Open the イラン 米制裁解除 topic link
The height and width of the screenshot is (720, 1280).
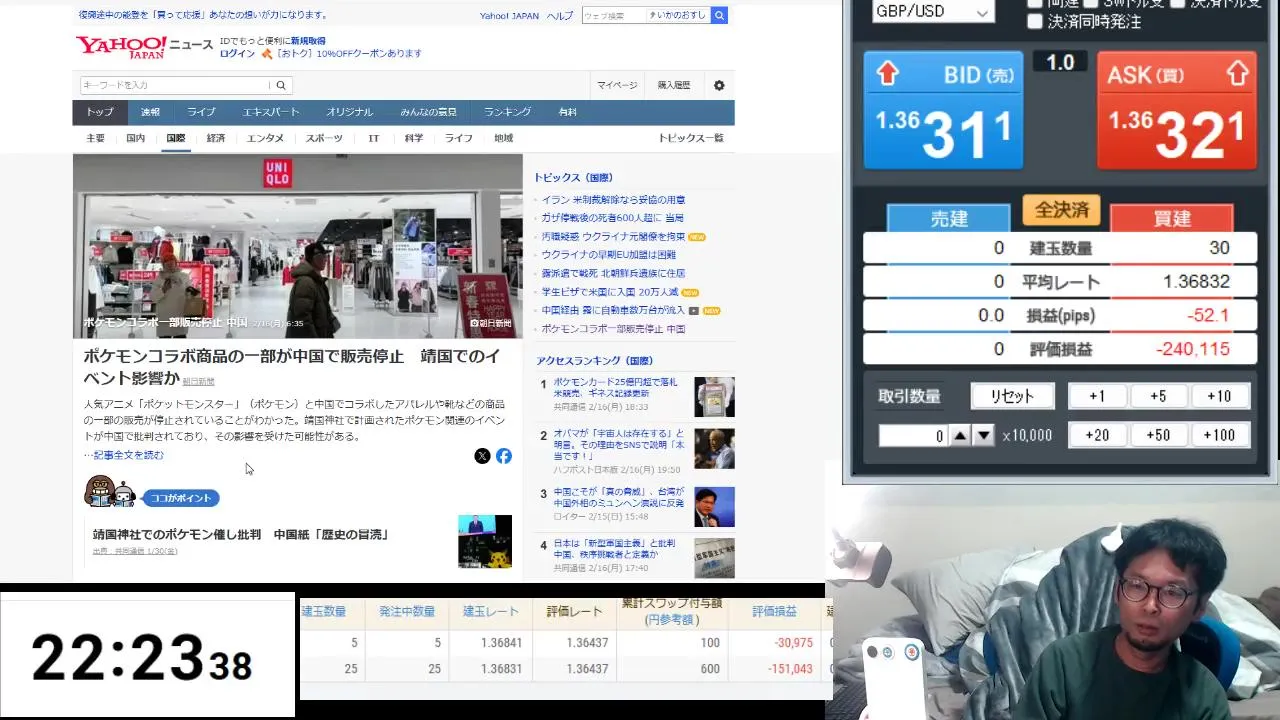pyautogui.click(x=614, y=200)
